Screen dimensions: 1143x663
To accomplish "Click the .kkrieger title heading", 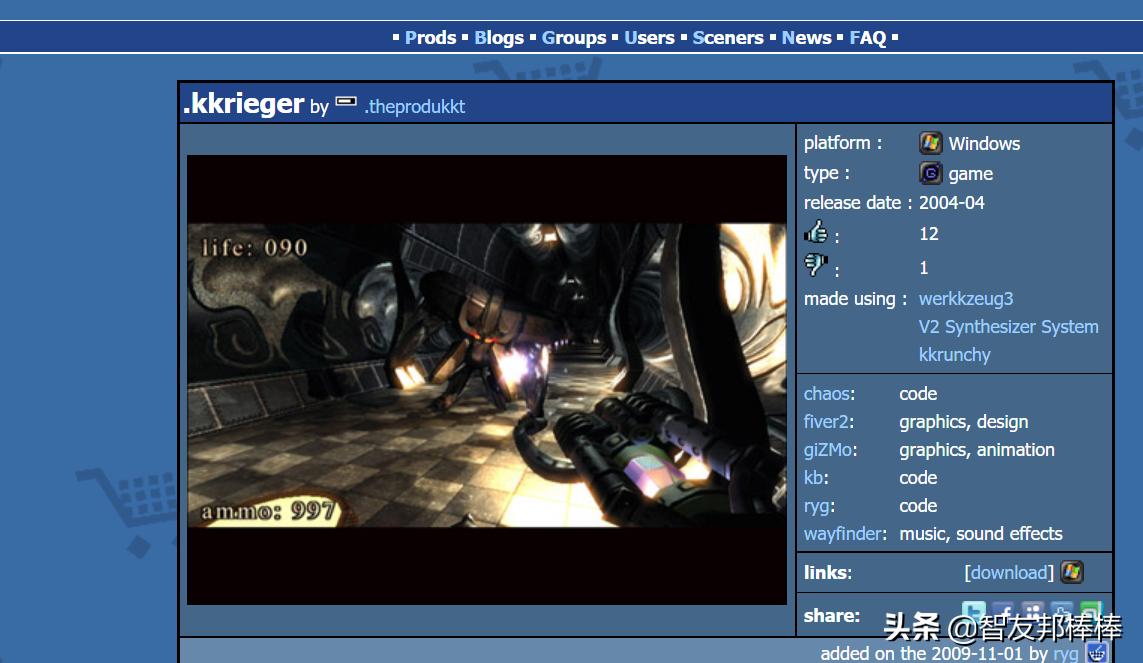I will coord(243,103).
